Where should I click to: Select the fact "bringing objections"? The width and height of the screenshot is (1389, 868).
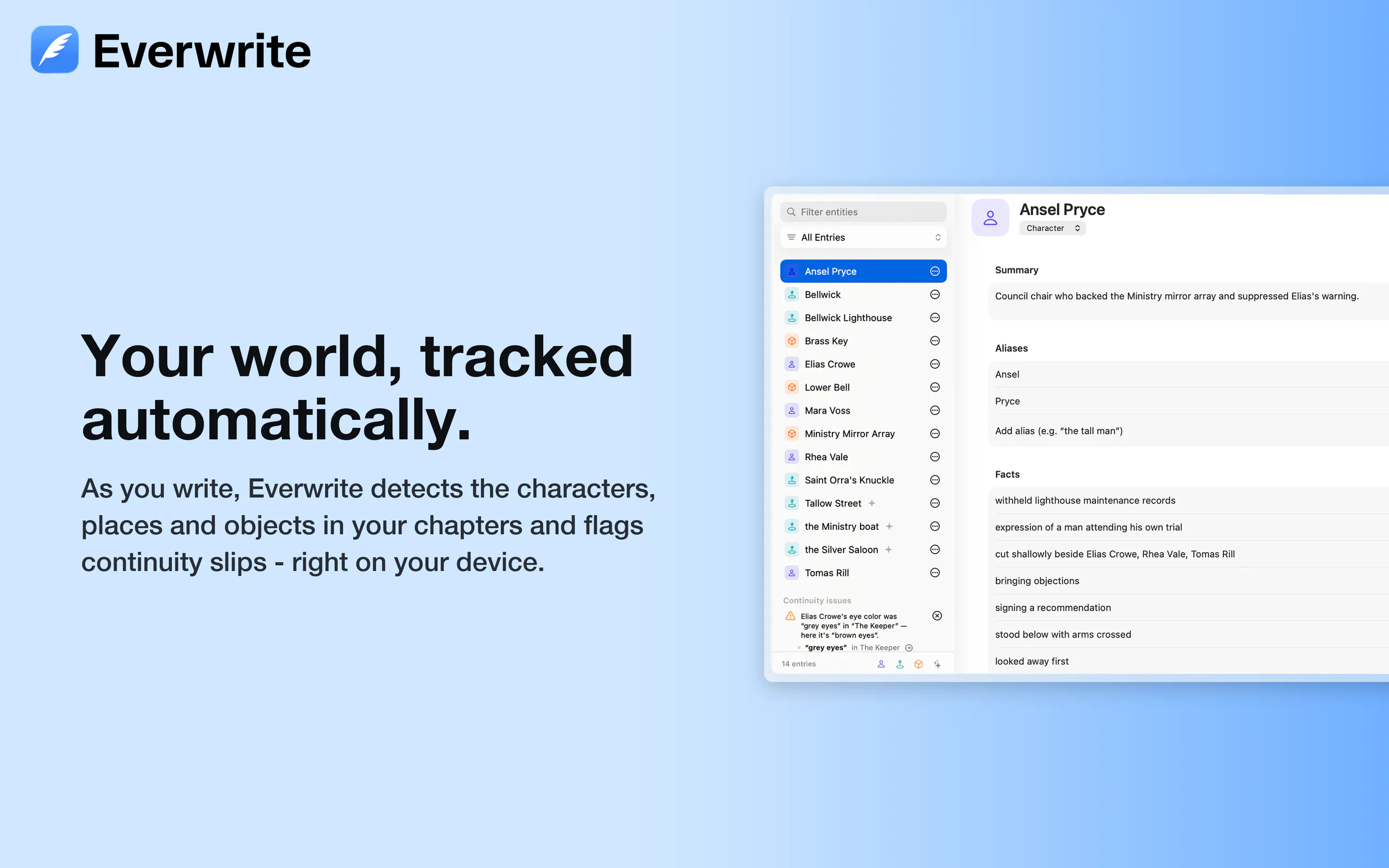pos(1189,581)
